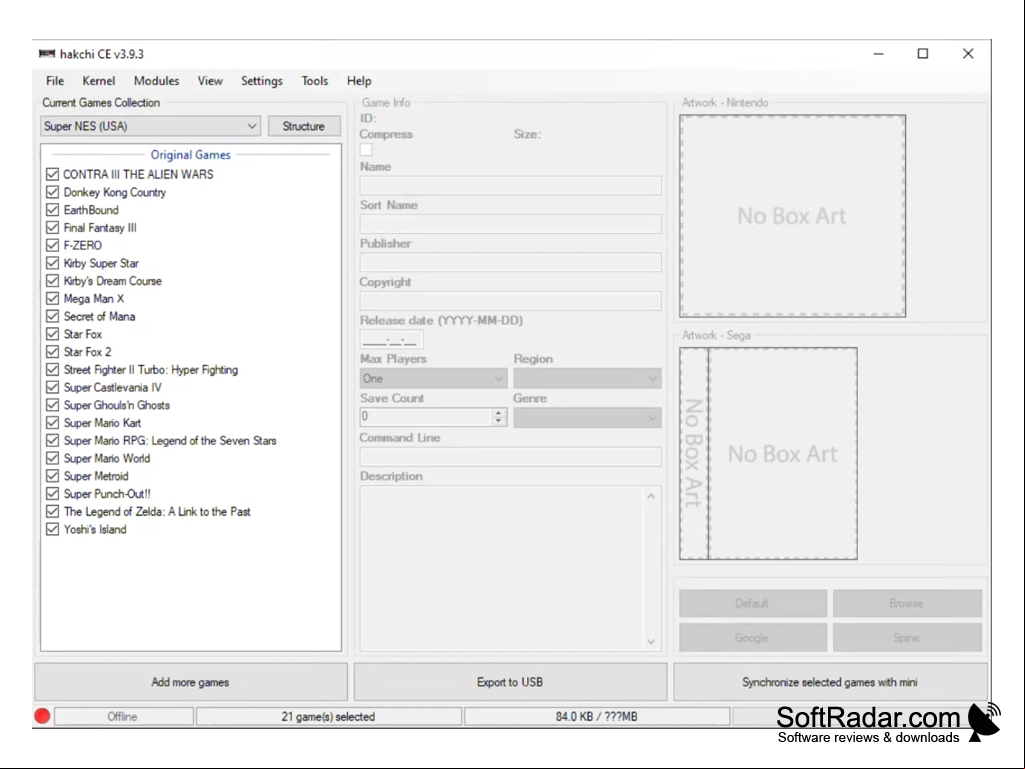Viewport: 1025px width, 769px height.
Task: Click the Sort Name input field
Action: coord(511,224)
